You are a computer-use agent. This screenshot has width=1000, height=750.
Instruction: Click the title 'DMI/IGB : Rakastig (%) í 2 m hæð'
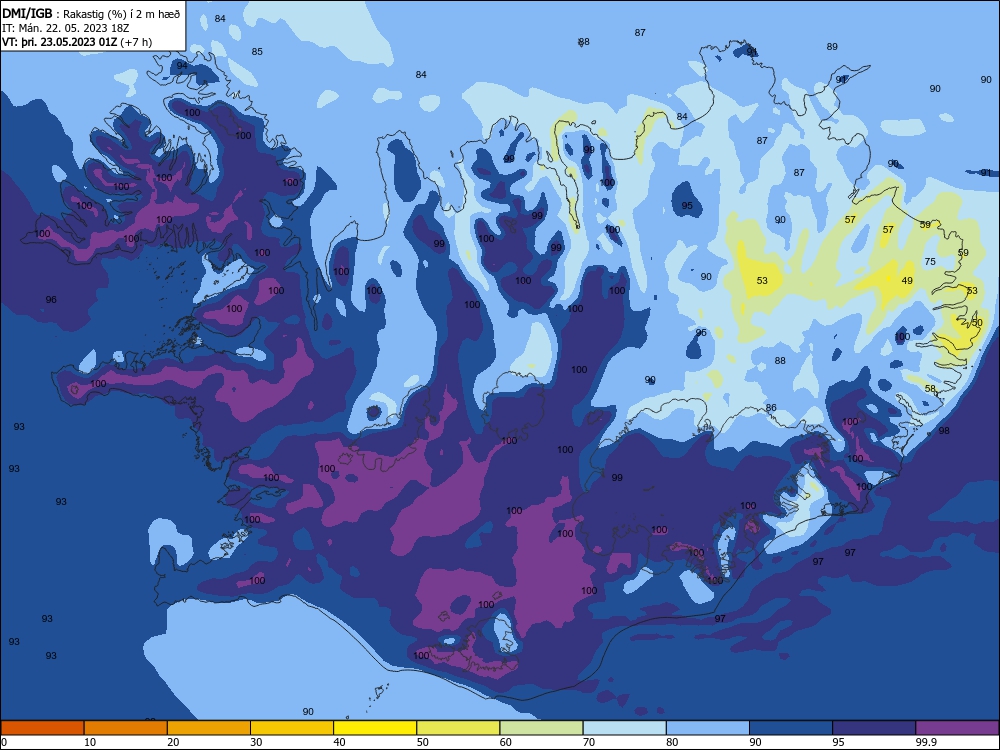coord(91,14)
